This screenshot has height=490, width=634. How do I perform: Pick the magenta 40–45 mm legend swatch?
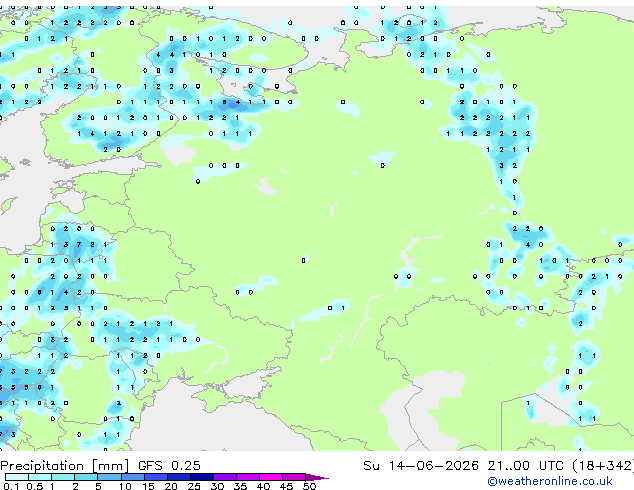(271, 477)
